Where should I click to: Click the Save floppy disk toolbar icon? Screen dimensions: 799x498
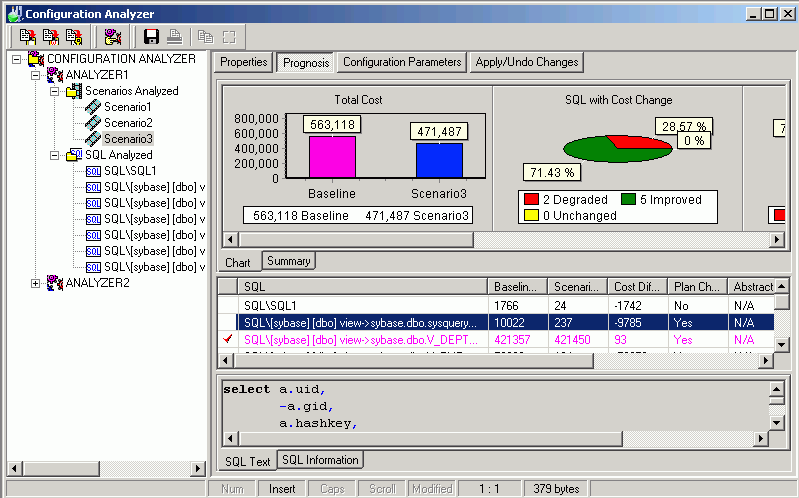(x=152, y=37)
